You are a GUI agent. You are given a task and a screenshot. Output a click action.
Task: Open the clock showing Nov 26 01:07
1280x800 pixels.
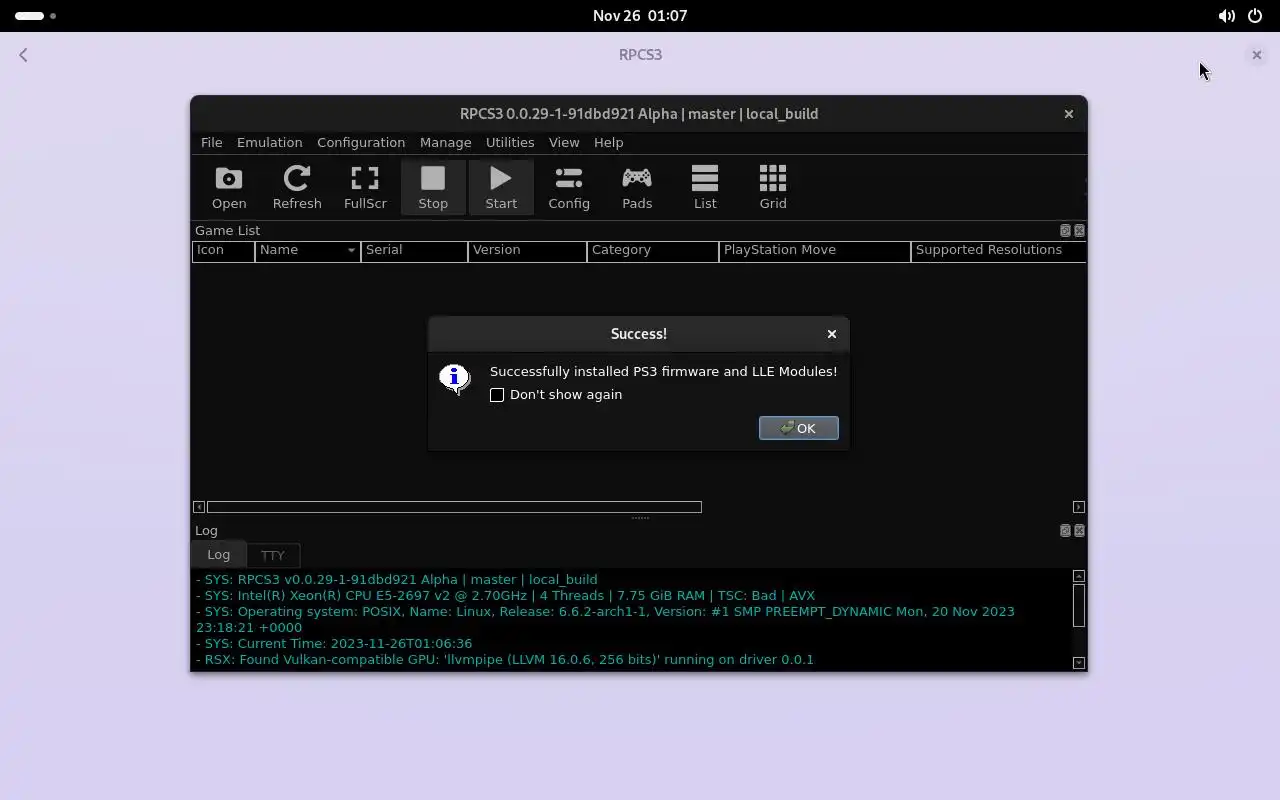point(640,16)
